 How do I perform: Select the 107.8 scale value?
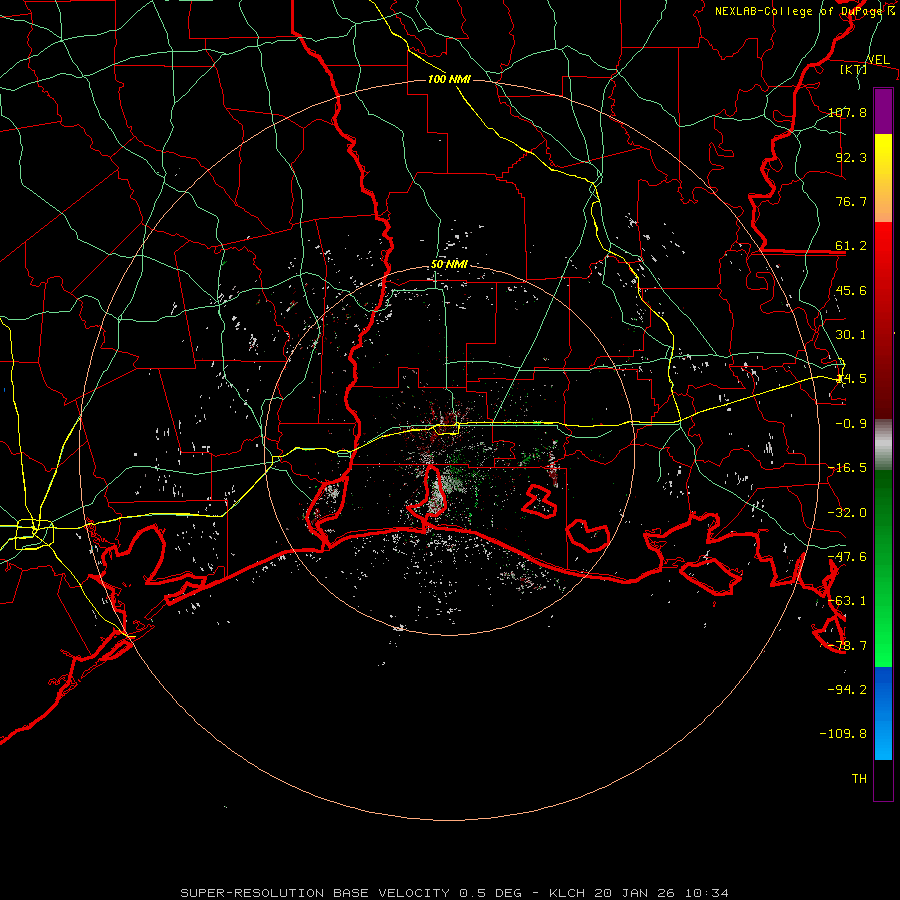847,112
